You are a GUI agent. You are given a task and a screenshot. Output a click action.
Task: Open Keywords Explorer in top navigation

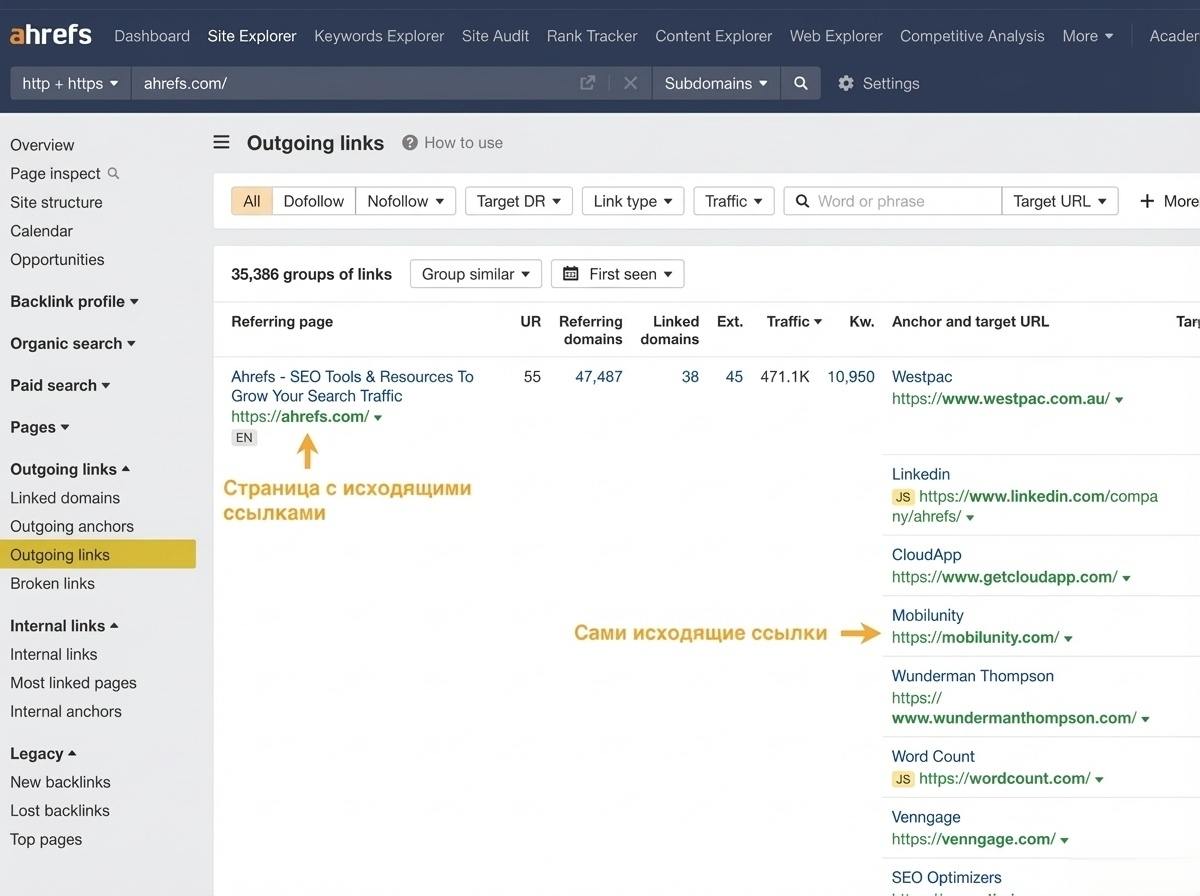[379, 36]
